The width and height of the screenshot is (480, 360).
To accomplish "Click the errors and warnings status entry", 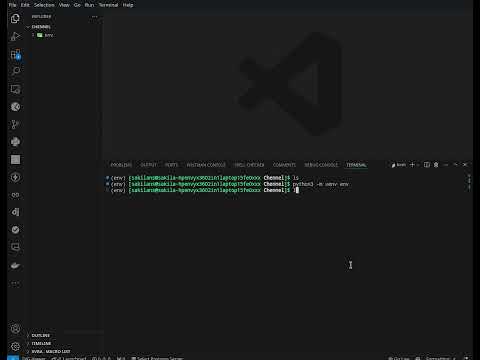I will (x=101, y=358).
